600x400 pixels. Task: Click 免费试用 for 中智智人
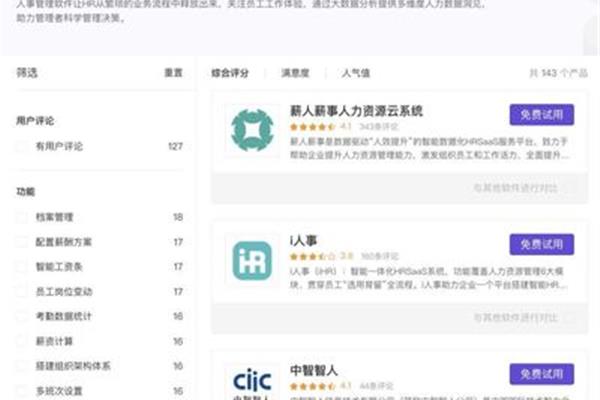[x=541, y=374]
